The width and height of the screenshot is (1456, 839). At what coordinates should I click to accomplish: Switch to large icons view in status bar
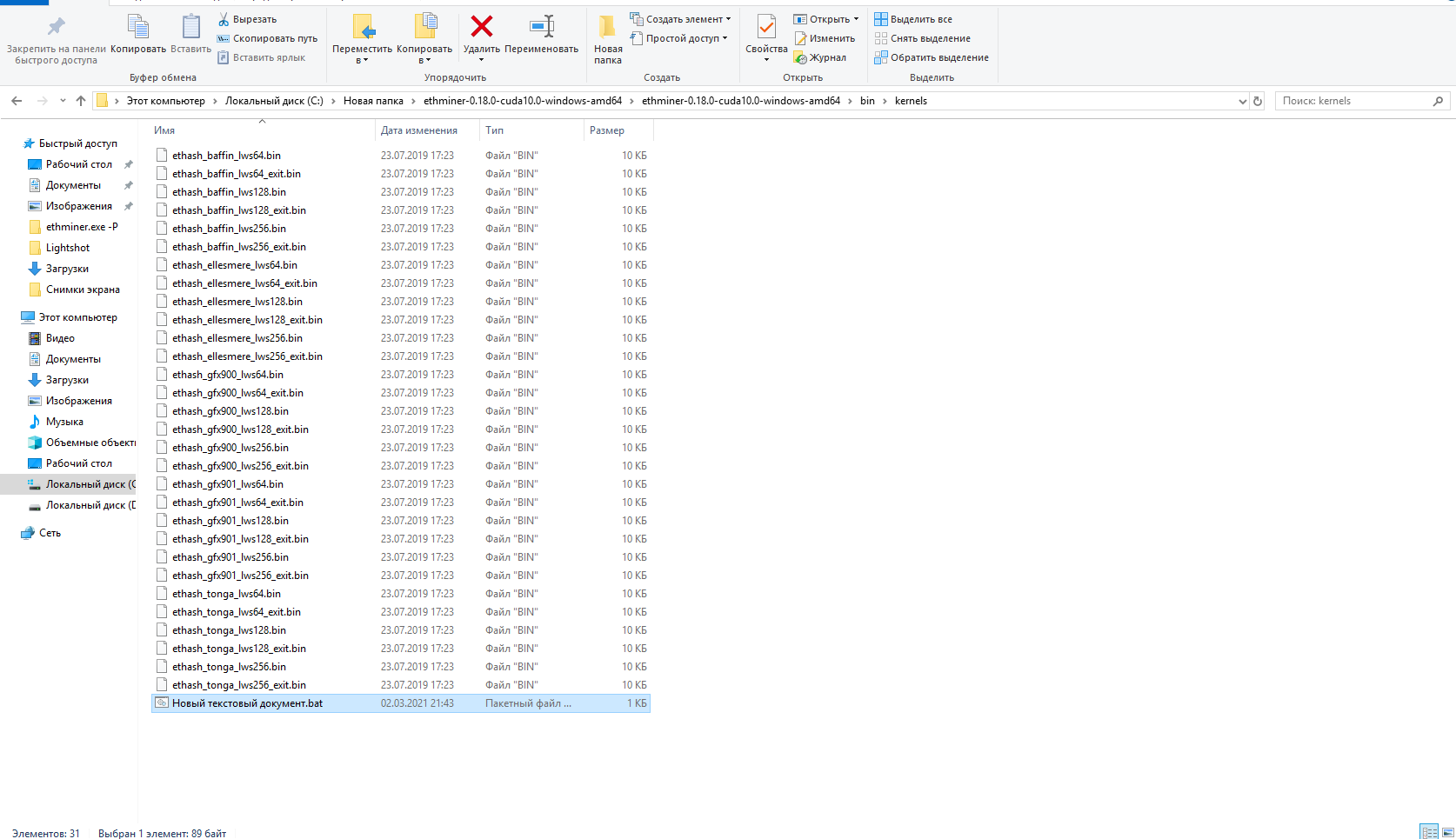click(1447, 832)
